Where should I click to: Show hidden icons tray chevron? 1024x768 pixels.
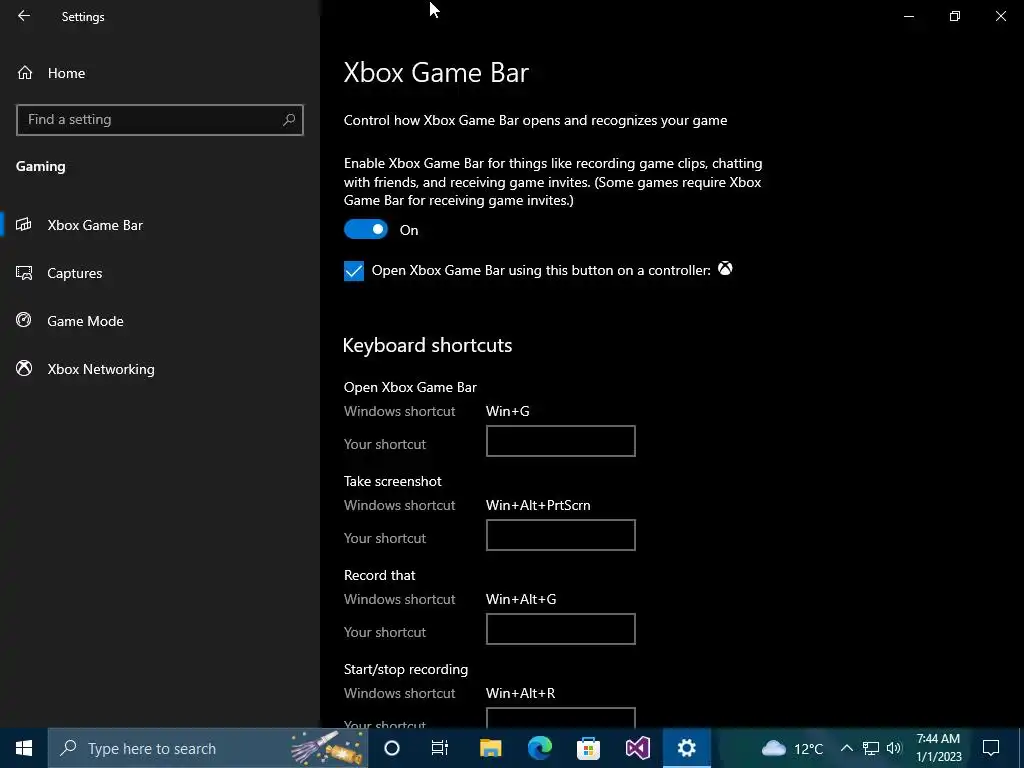pyautogui.click(x=846, y=748)
